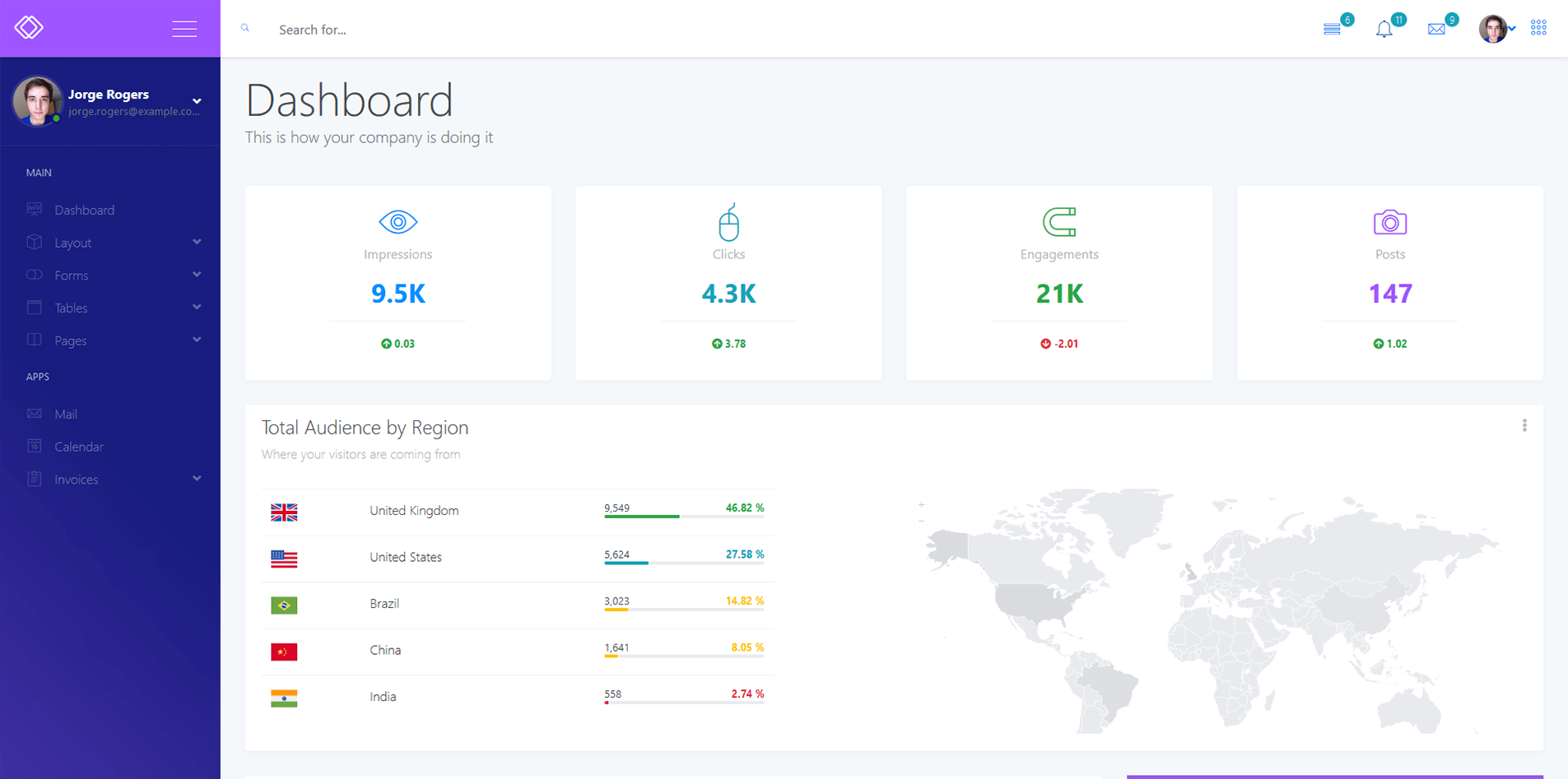Toggle the hamburger sidebar menu

click(x=184, y=29)
